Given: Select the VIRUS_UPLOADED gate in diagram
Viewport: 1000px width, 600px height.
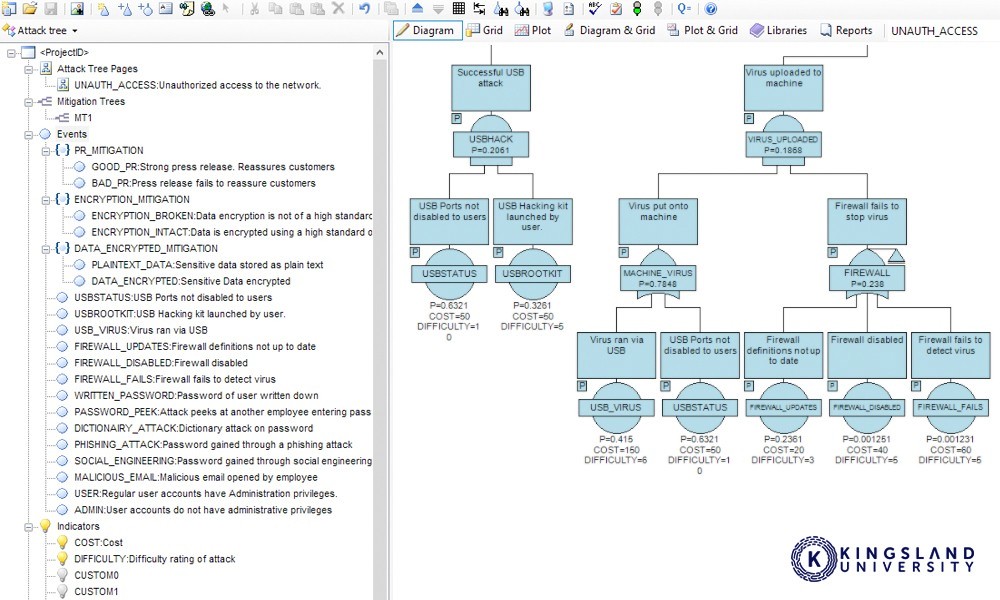Looking at the screenshot, I should 784,144.
